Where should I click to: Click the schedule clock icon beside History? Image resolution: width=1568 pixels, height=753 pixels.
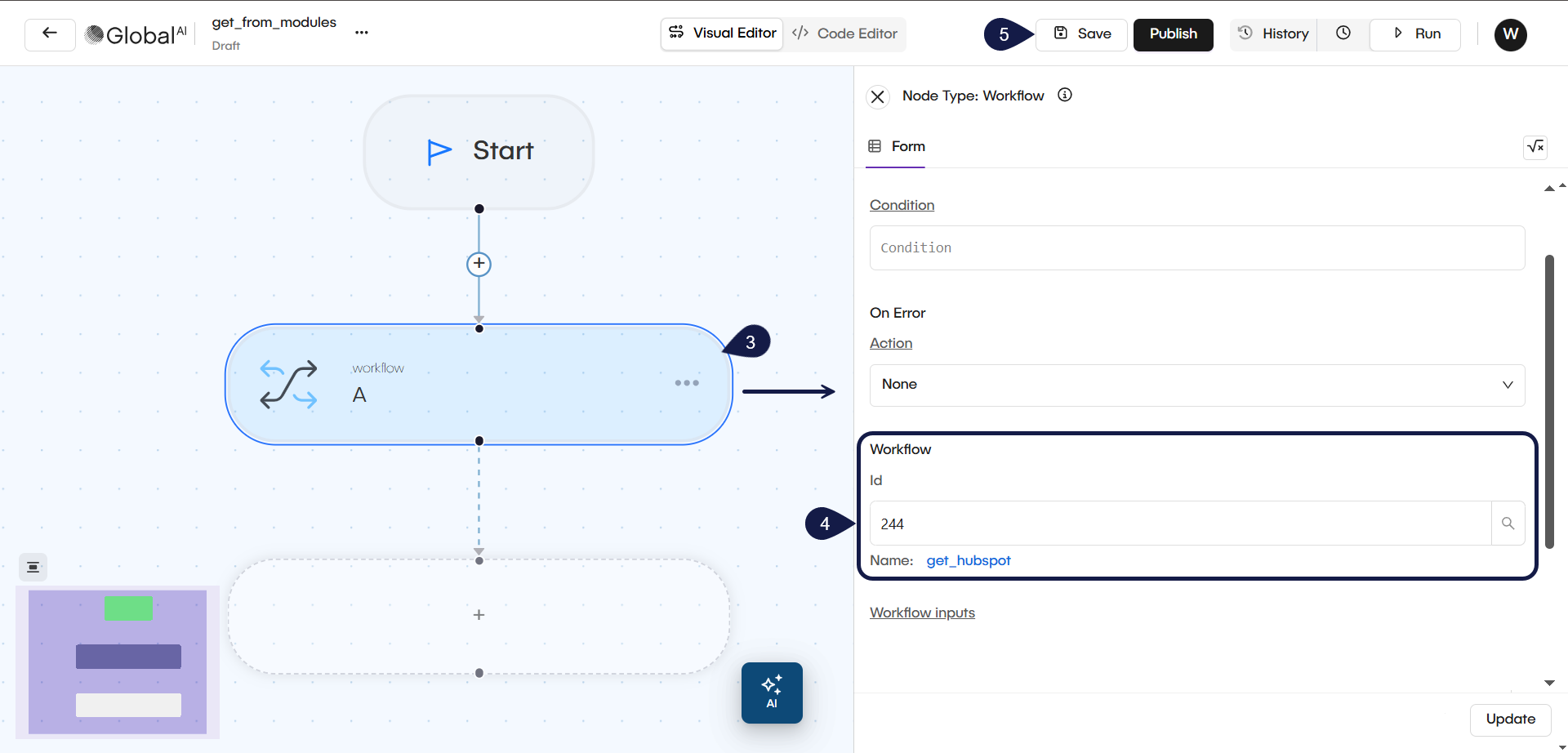pyautogui.click(x=1343, y=33)
